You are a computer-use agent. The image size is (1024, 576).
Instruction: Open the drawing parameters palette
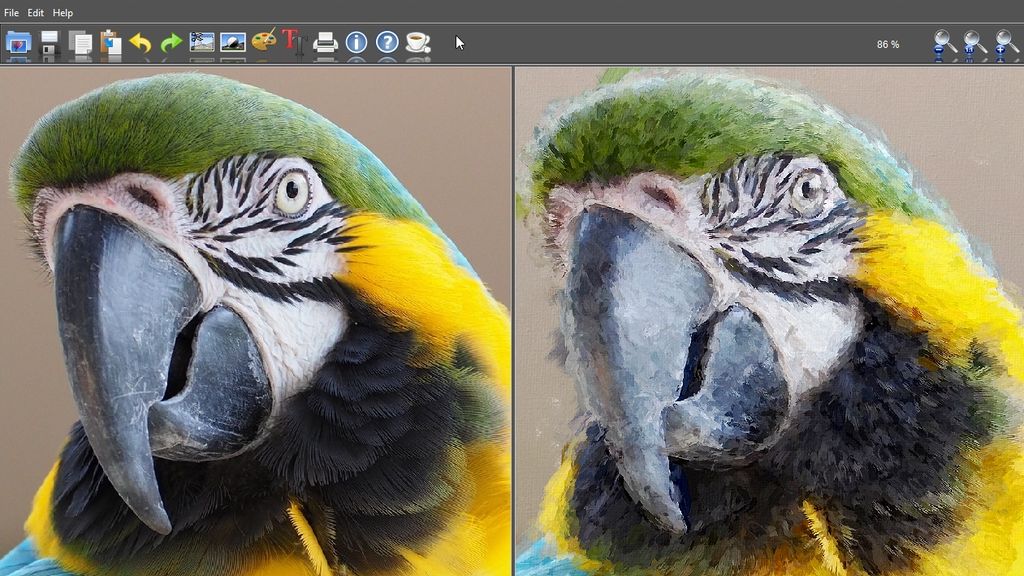[x=264, y=42]
